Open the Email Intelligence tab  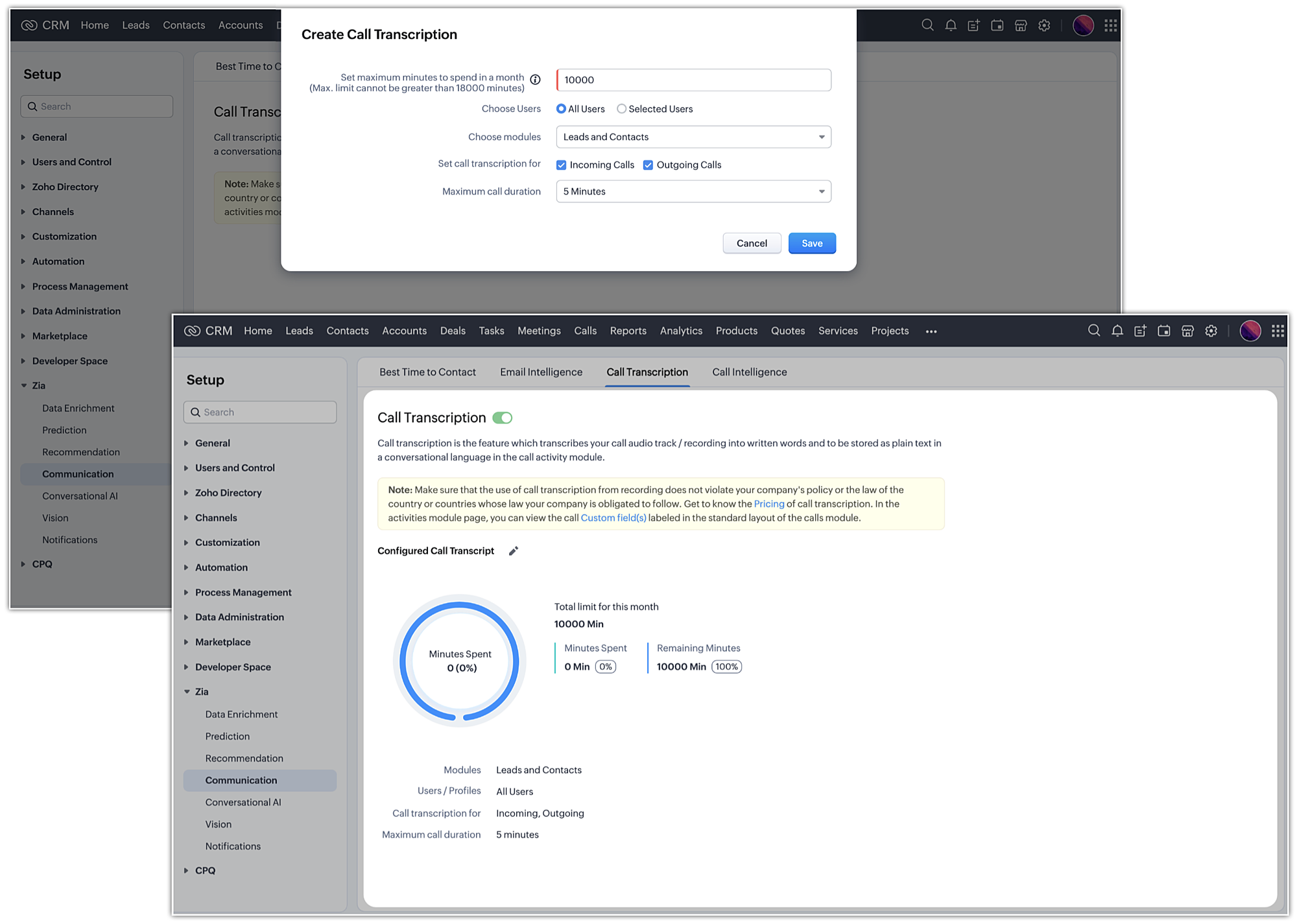(541, 372)
